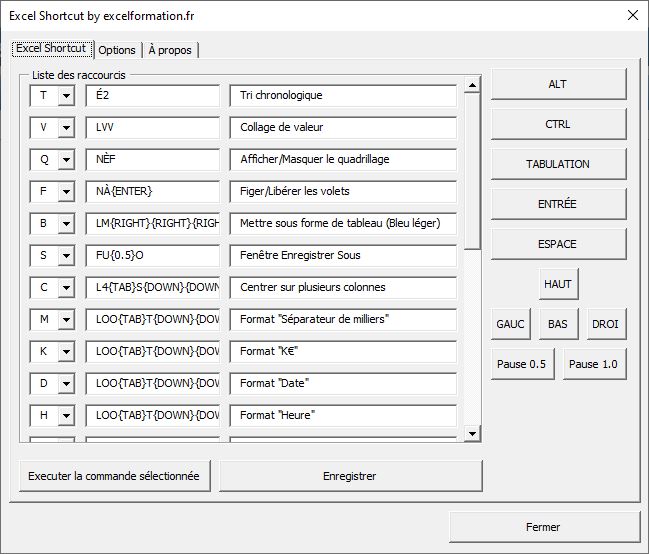Insert the BAS arrow key
Image resolution: width=649 pixels, height=554 pixels.
point(558,324)
